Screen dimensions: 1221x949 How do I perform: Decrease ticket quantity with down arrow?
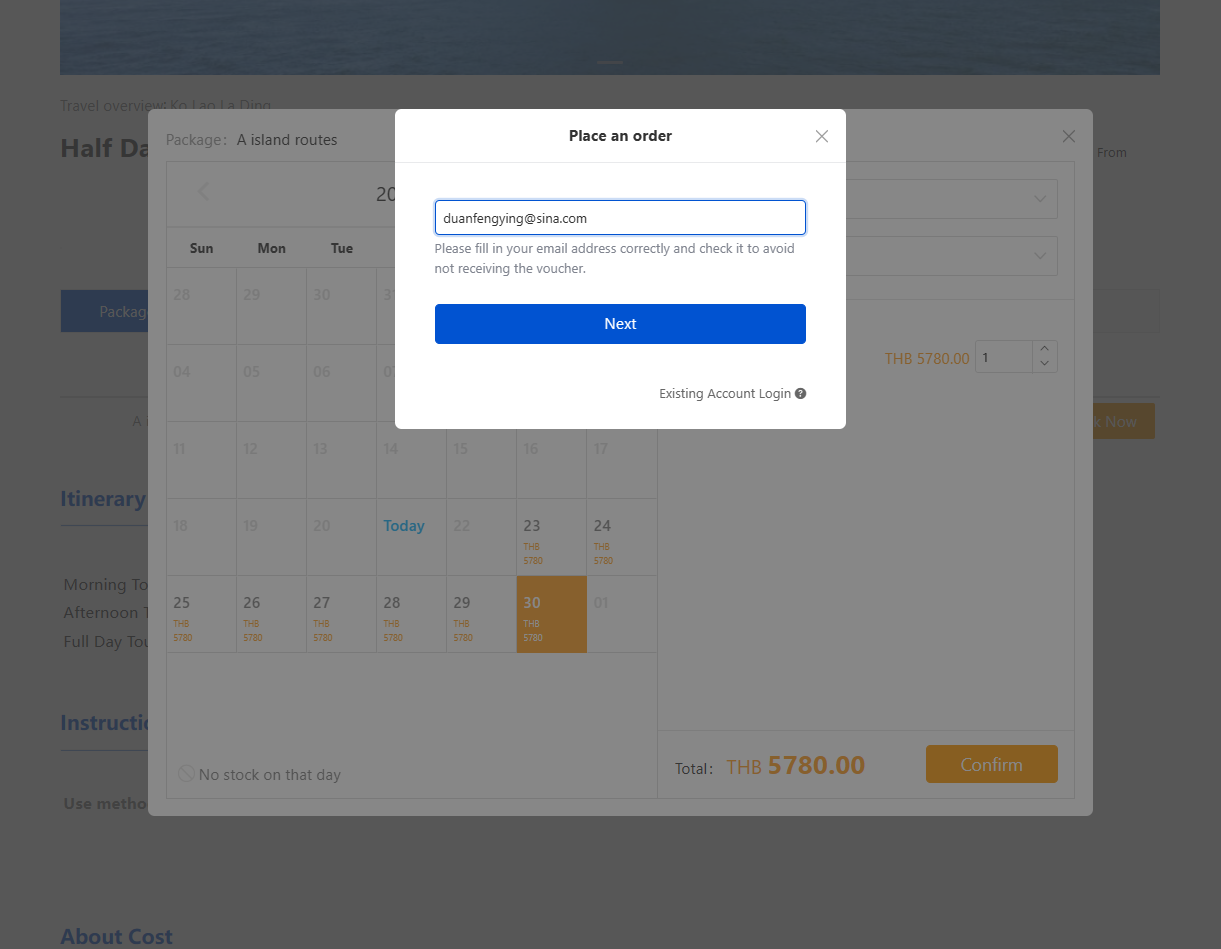click(1045, 364)
